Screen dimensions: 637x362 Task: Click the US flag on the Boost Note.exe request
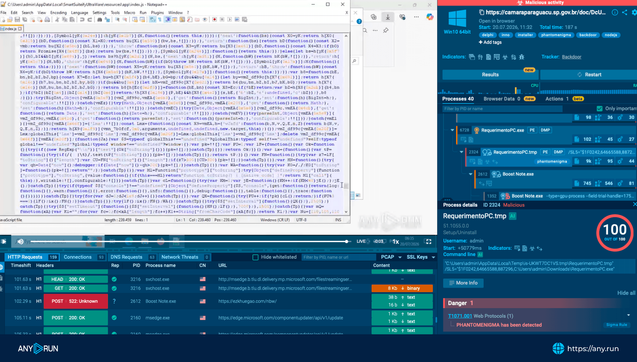(x=202, y=301)
